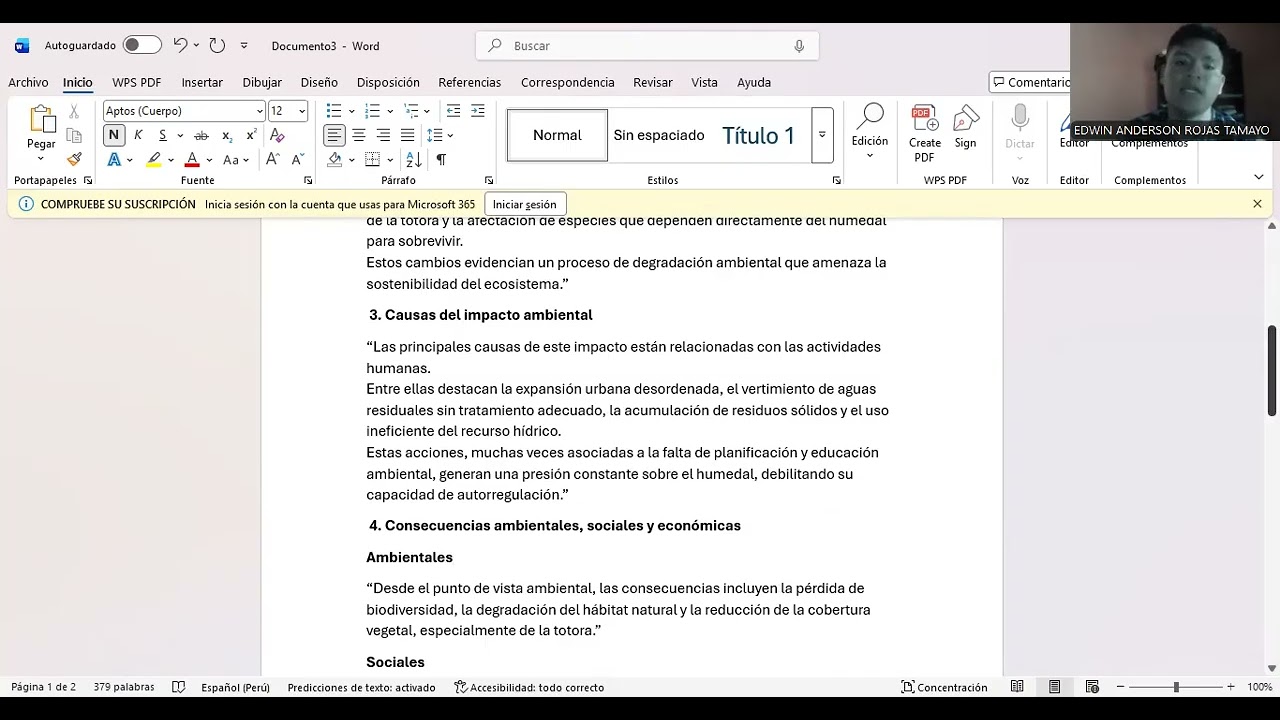Screen dimensions: 1280x720
Task: Click the Undo arrow in the title bar
Action: 180,45
